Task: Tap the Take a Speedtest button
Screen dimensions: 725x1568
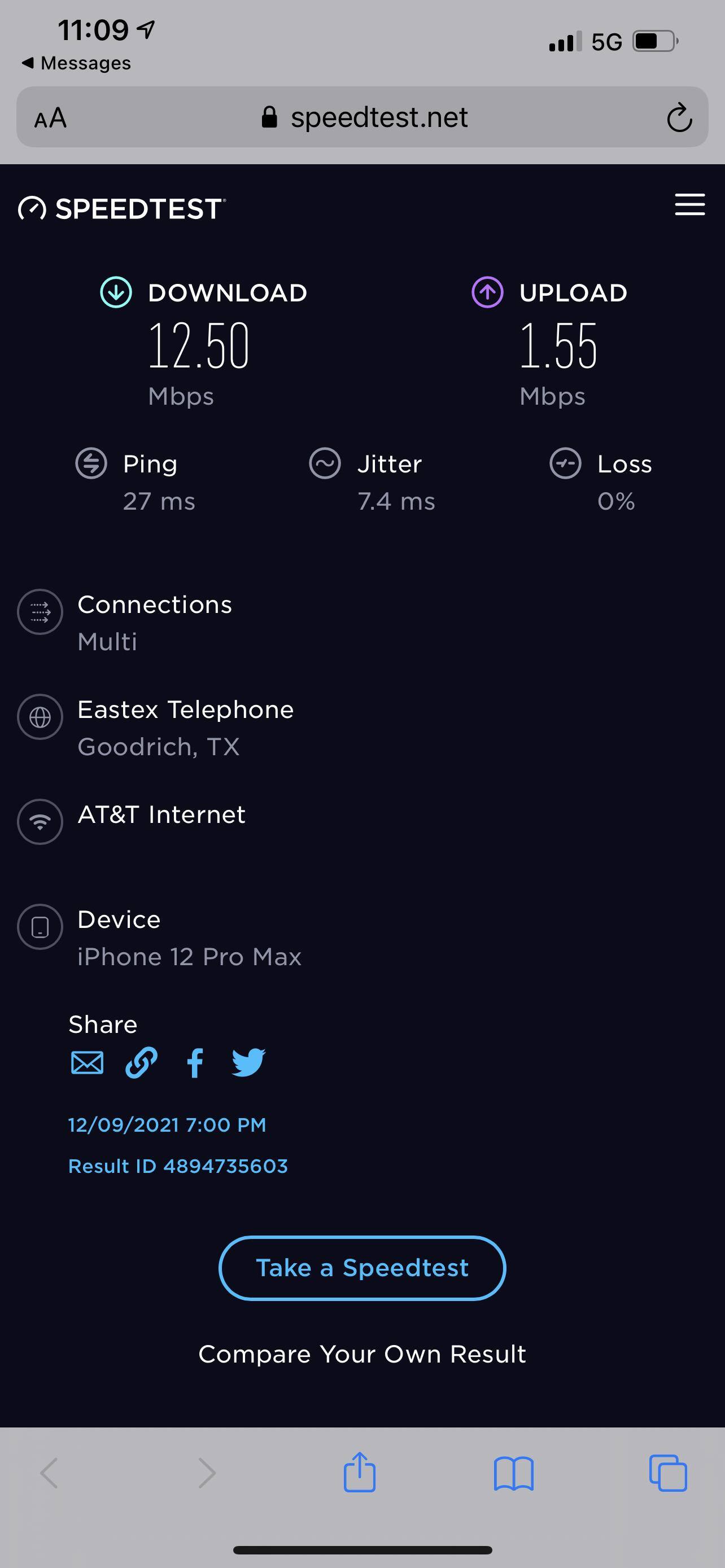Action: pyautogui.click(x=362, y=1268)
